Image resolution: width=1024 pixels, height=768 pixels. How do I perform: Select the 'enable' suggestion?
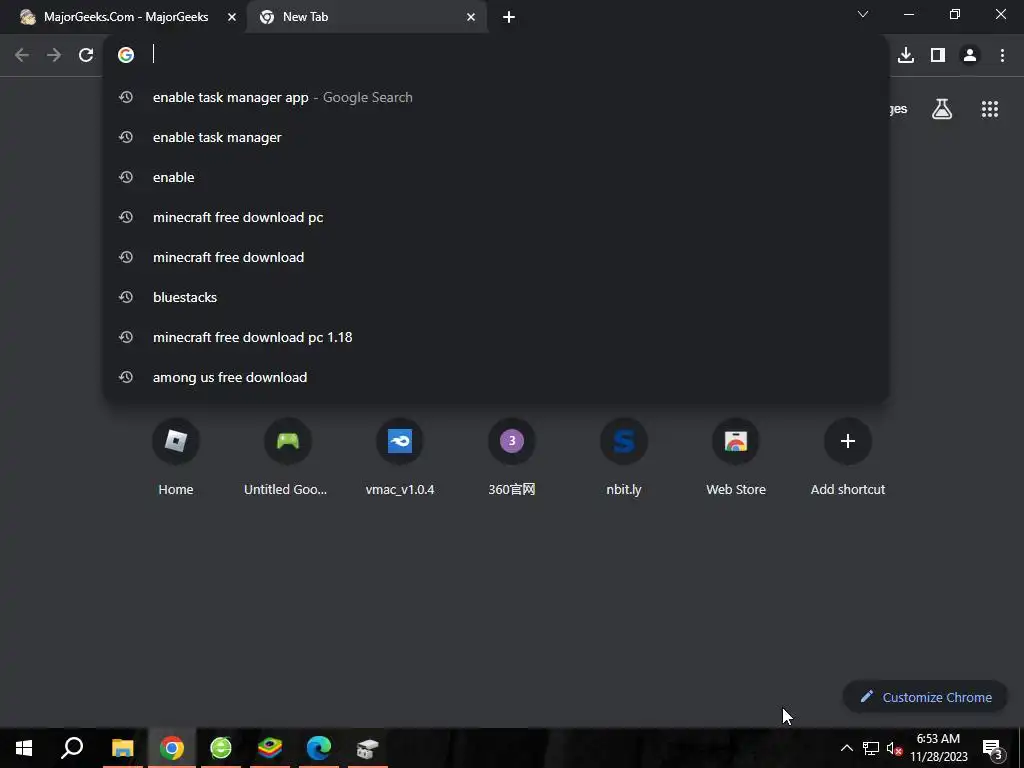496,177
